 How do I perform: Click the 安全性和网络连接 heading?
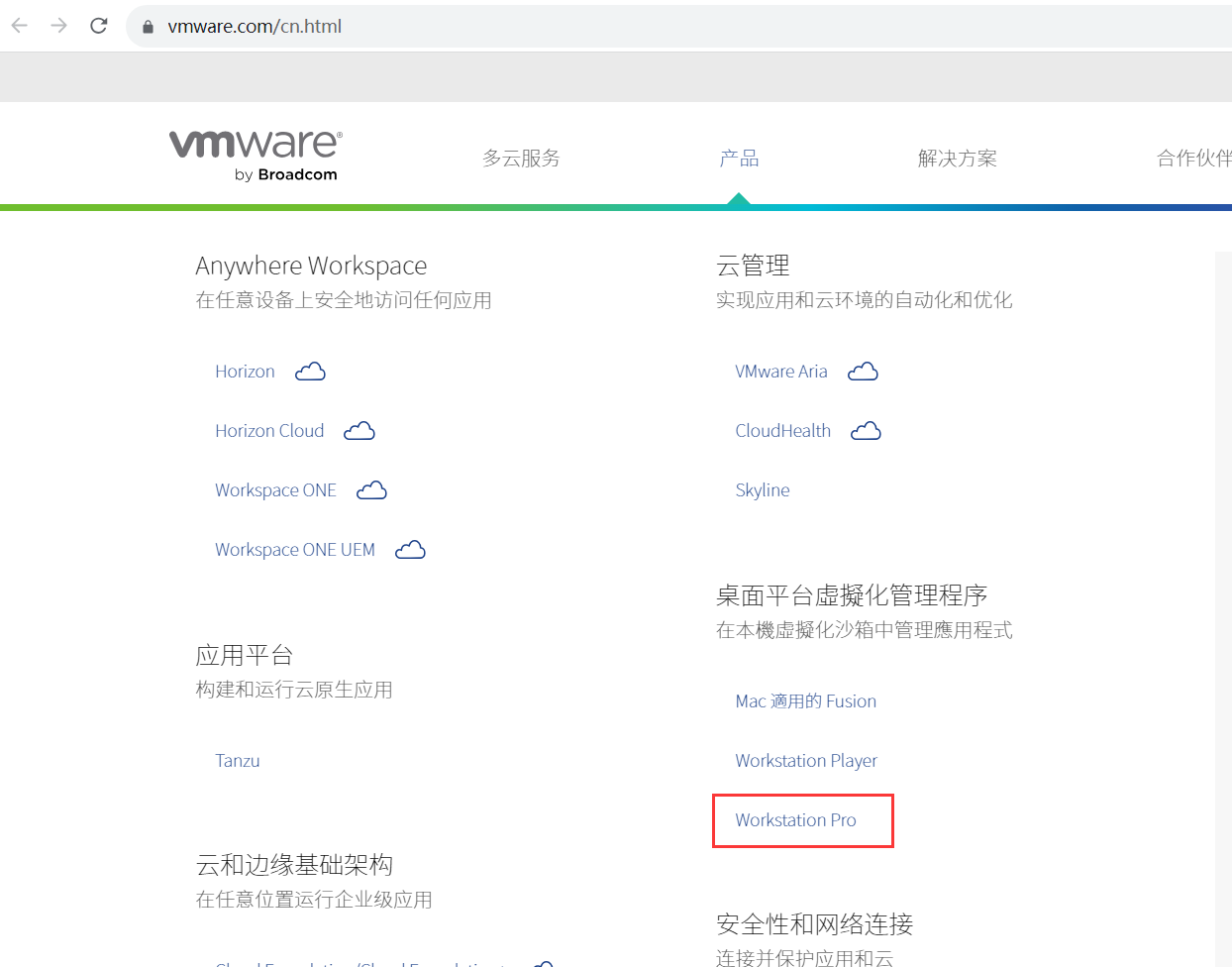814,924
